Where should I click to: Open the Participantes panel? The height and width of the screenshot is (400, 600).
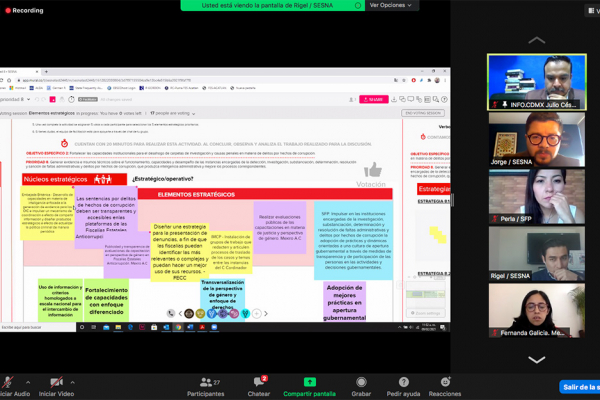tap(205, 386)
